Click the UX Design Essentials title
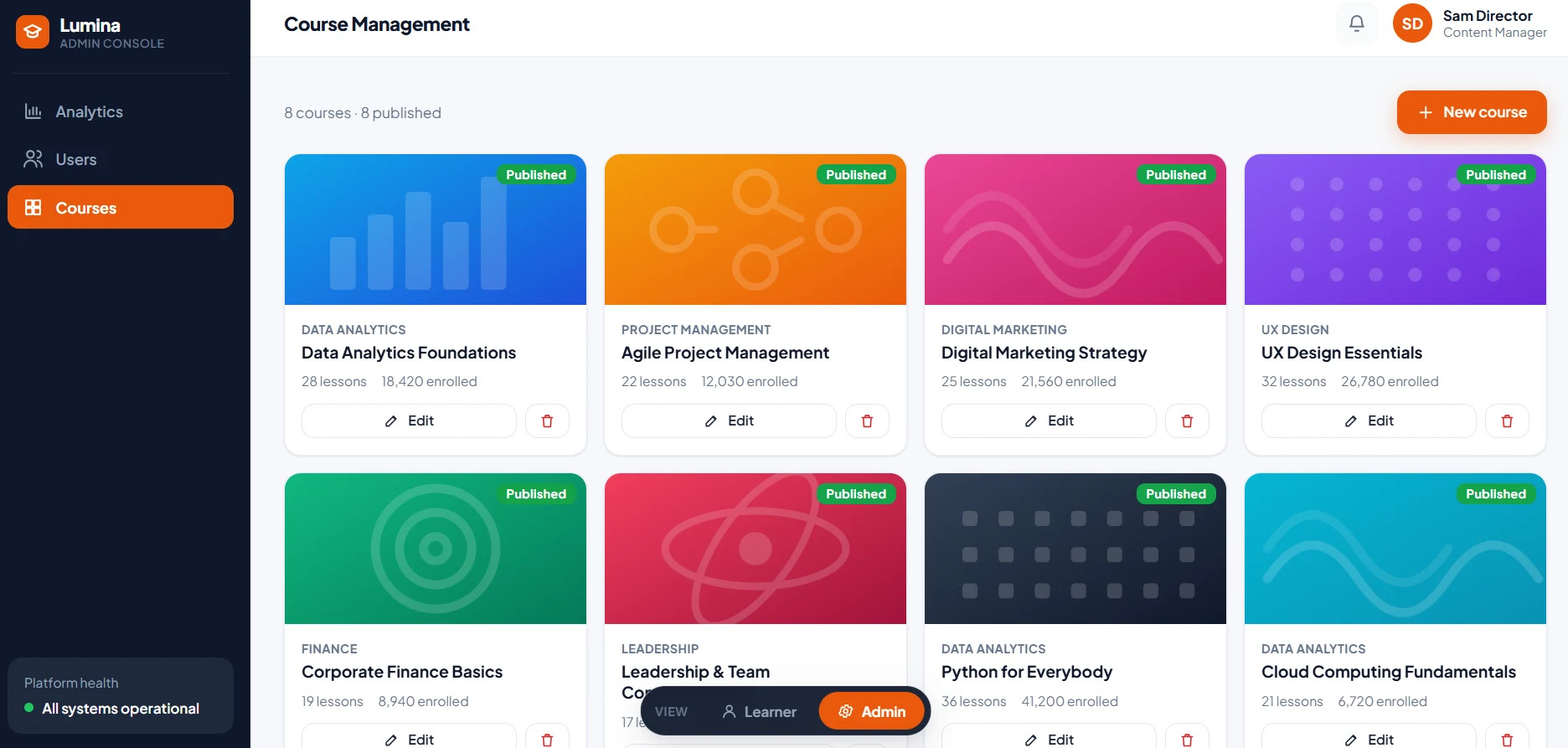1568x748 pixels. (x=1342, y=353)
